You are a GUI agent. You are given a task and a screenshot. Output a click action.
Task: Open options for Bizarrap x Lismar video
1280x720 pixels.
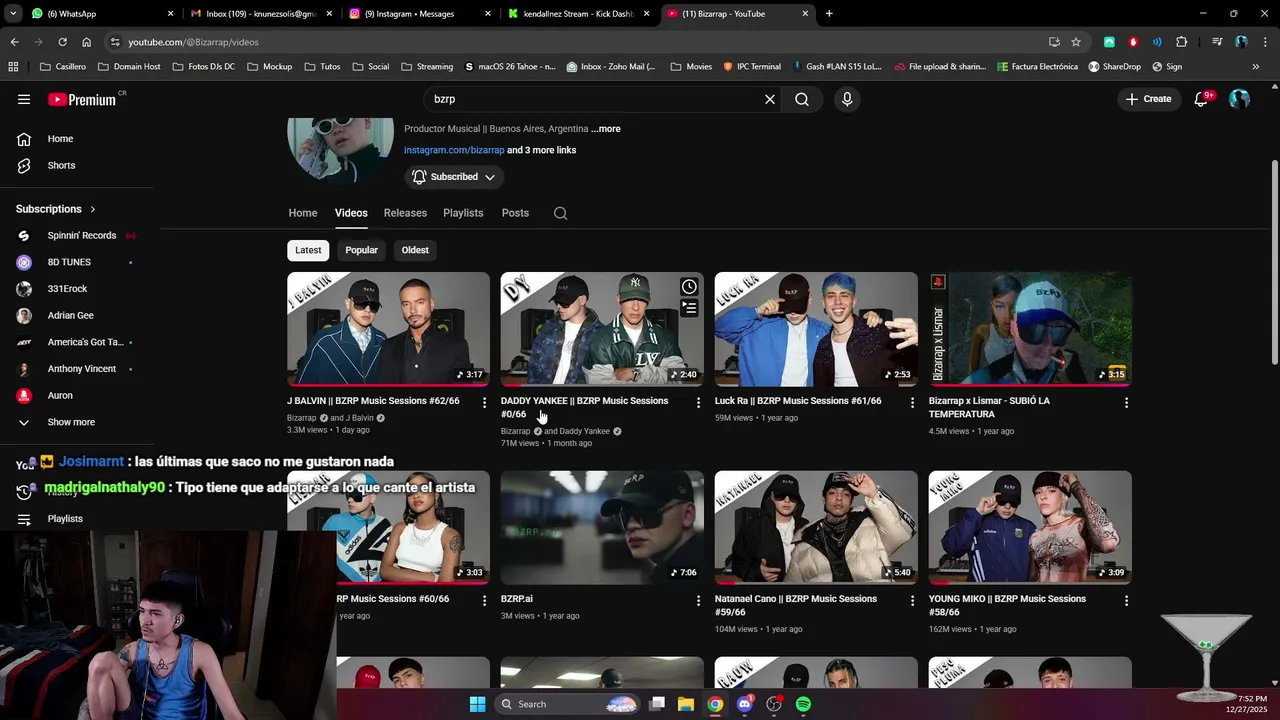point(1126,402)
